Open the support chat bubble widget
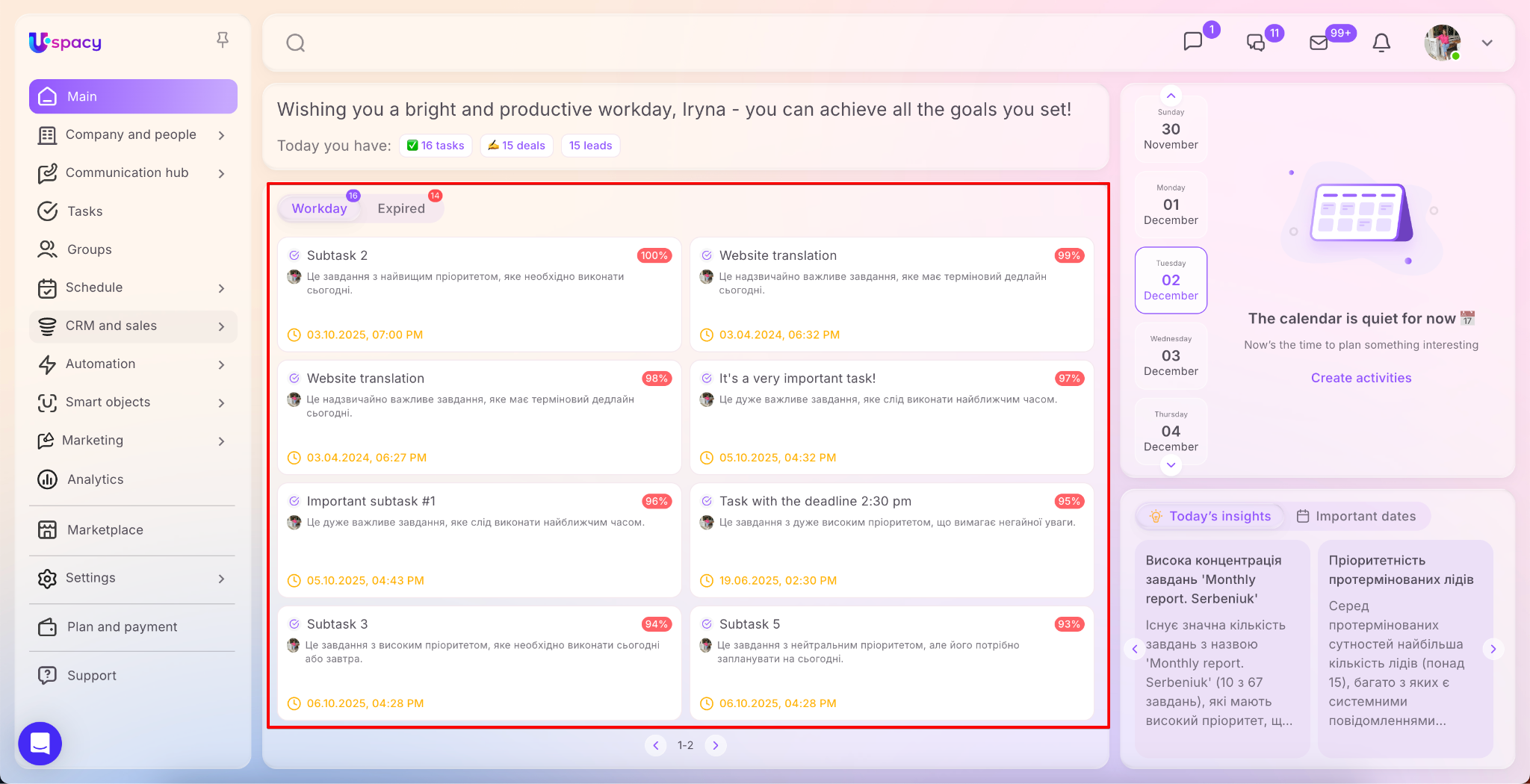 coord(40,743)
